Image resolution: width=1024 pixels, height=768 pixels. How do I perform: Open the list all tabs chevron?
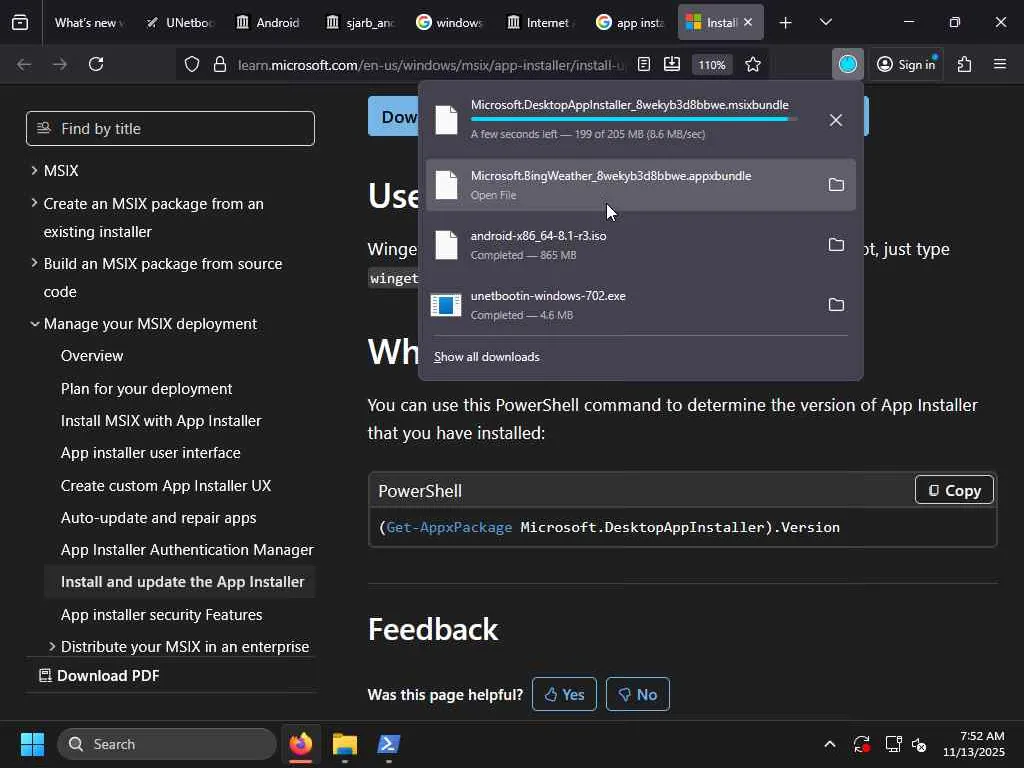[x=825, y=23]
